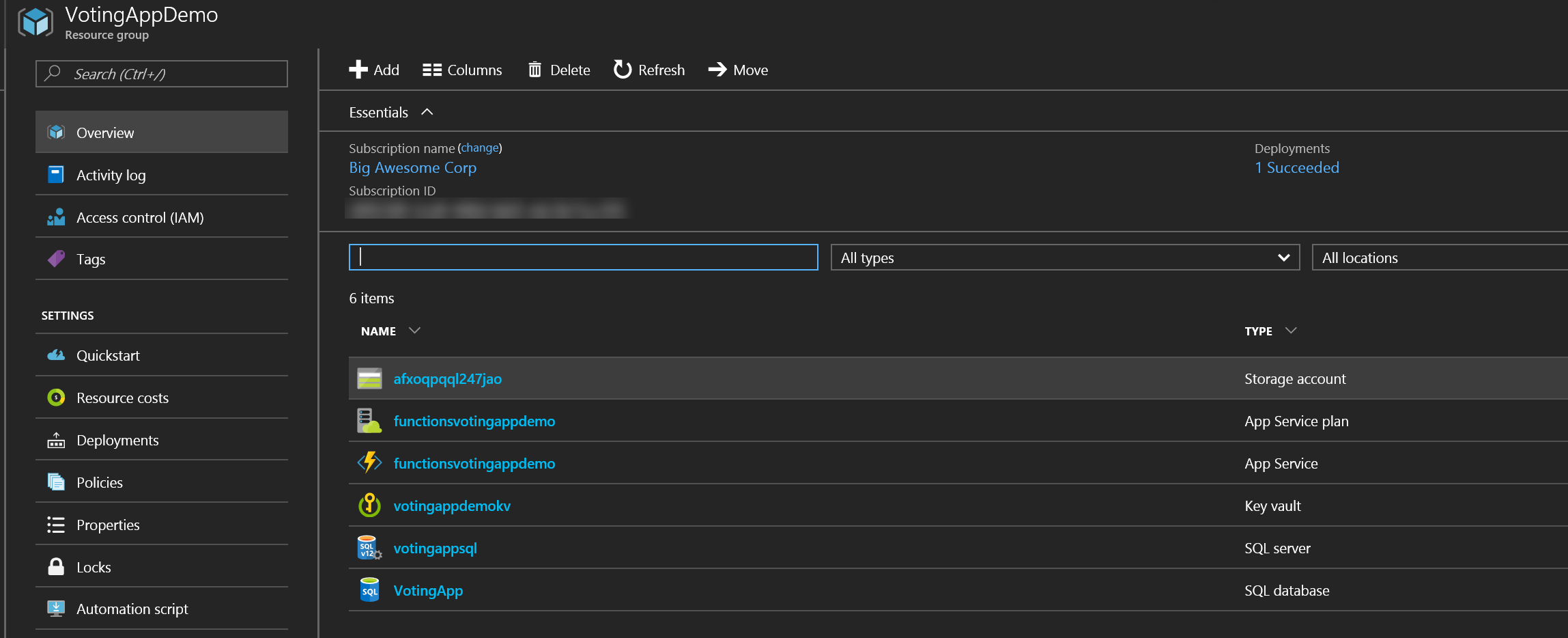
Task: Focus the sidebar Search (Ctrl+/) field
Action: (x=162, y=74)
